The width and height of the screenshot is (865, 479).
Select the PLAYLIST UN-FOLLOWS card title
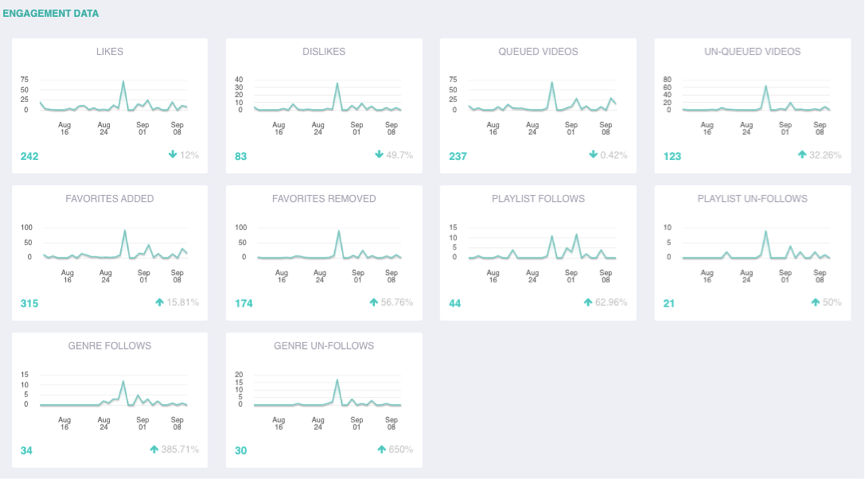pyautogui.click(x=752, y=199)
